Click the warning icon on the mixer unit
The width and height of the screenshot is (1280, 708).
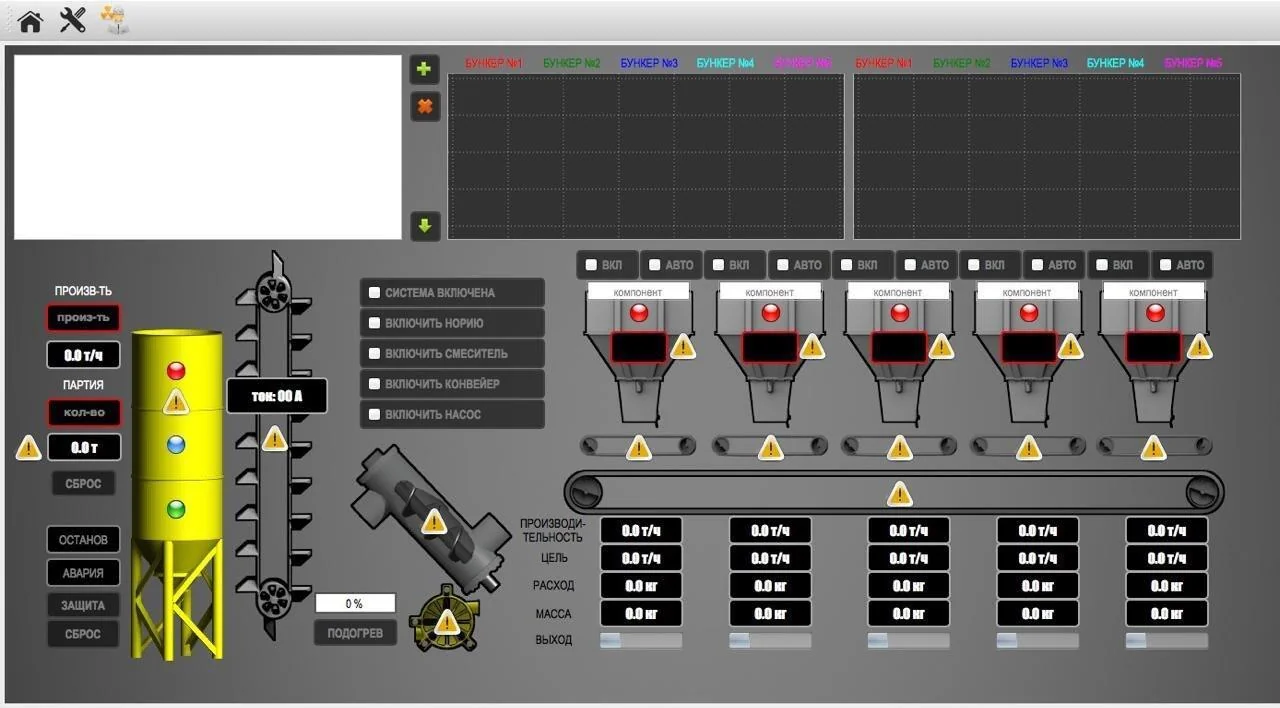coord(432,521)
